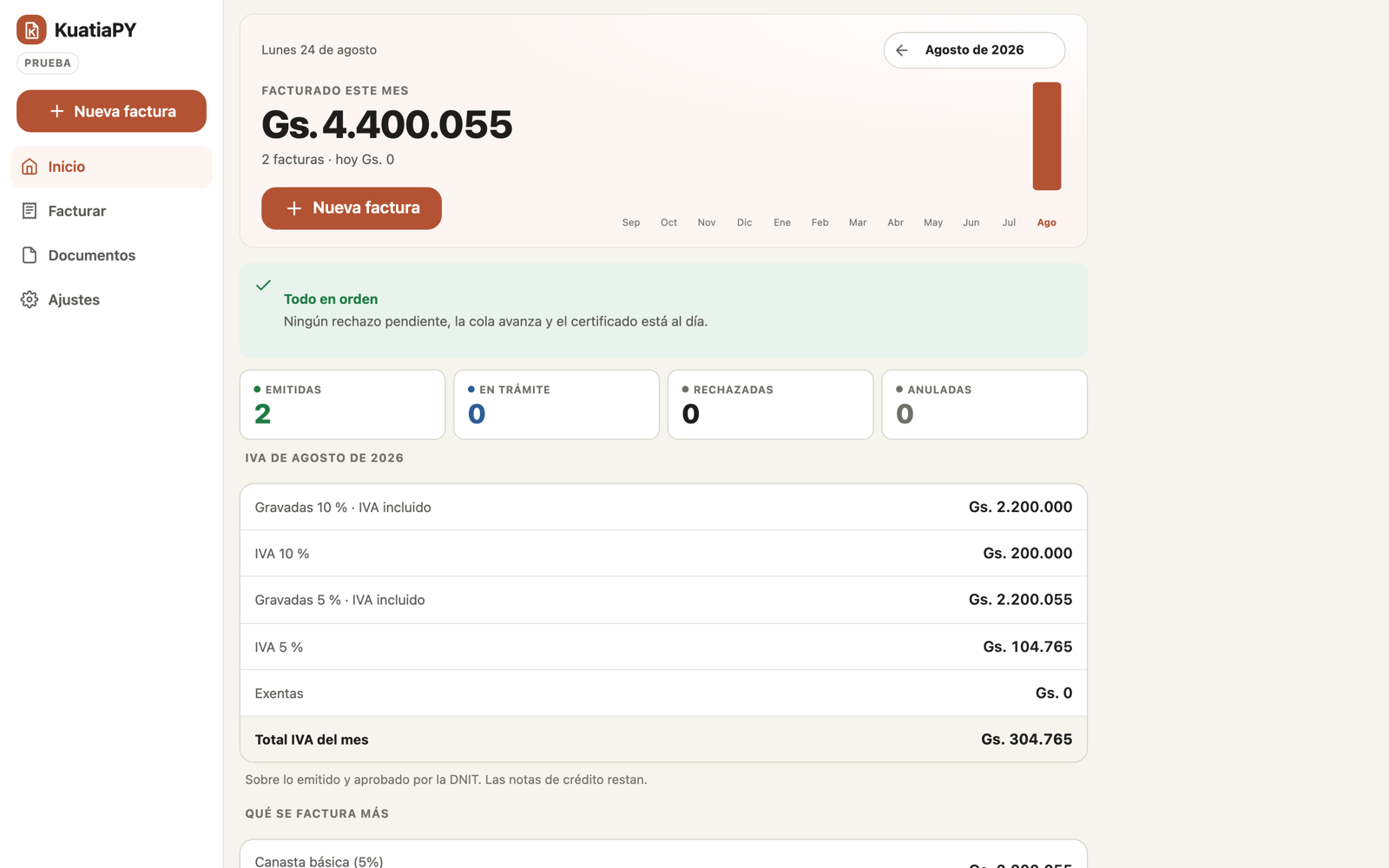Click the 2 facturas · hoy Gs. 0 text

(328, 160)
